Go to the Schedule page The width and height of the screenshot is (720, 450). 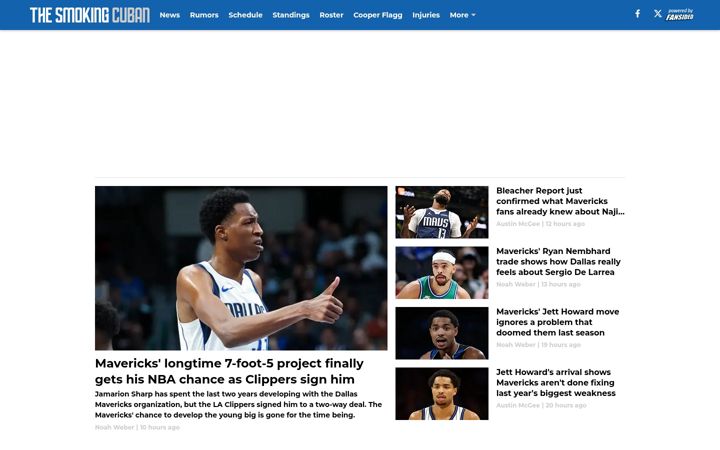[245, 15]
